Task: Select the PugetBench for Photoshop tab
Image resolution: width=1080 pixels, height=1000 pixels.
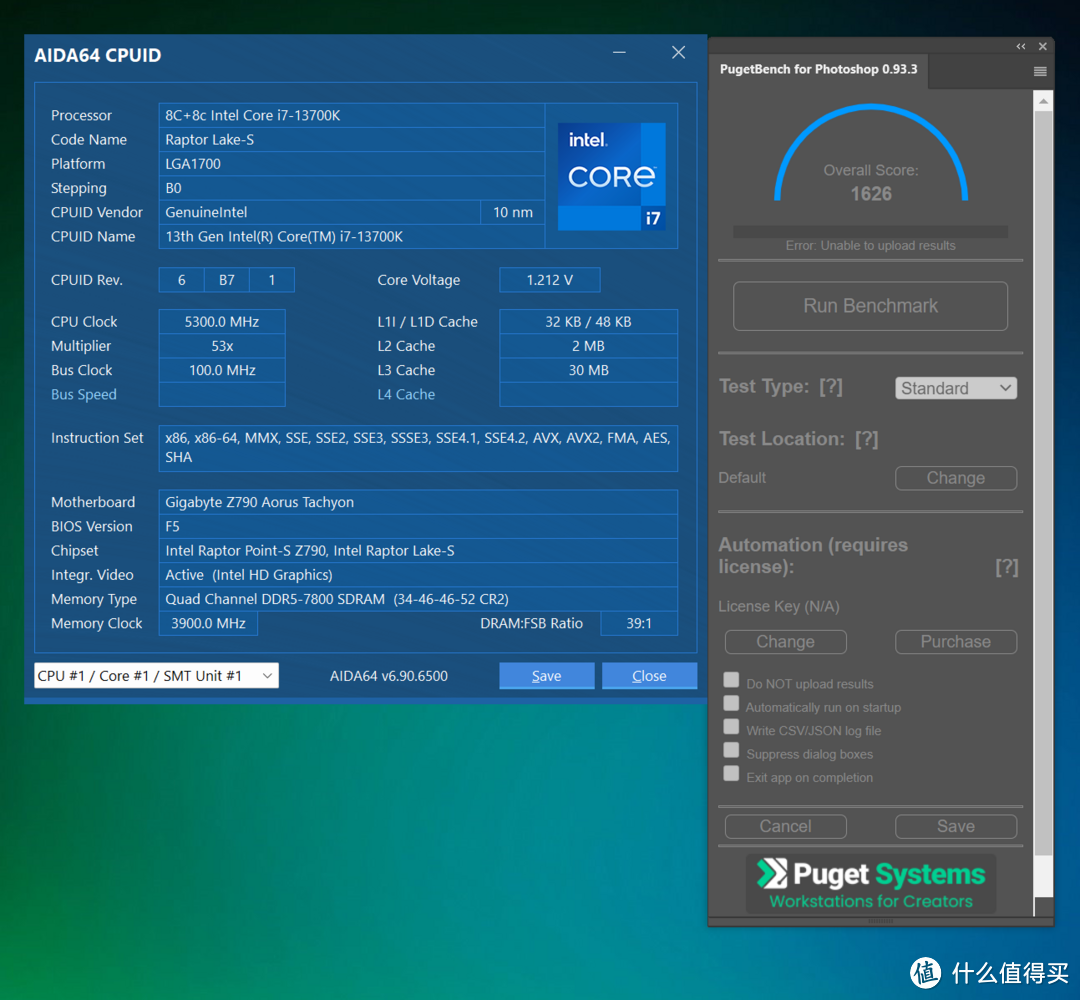Action: click(818, 69)
